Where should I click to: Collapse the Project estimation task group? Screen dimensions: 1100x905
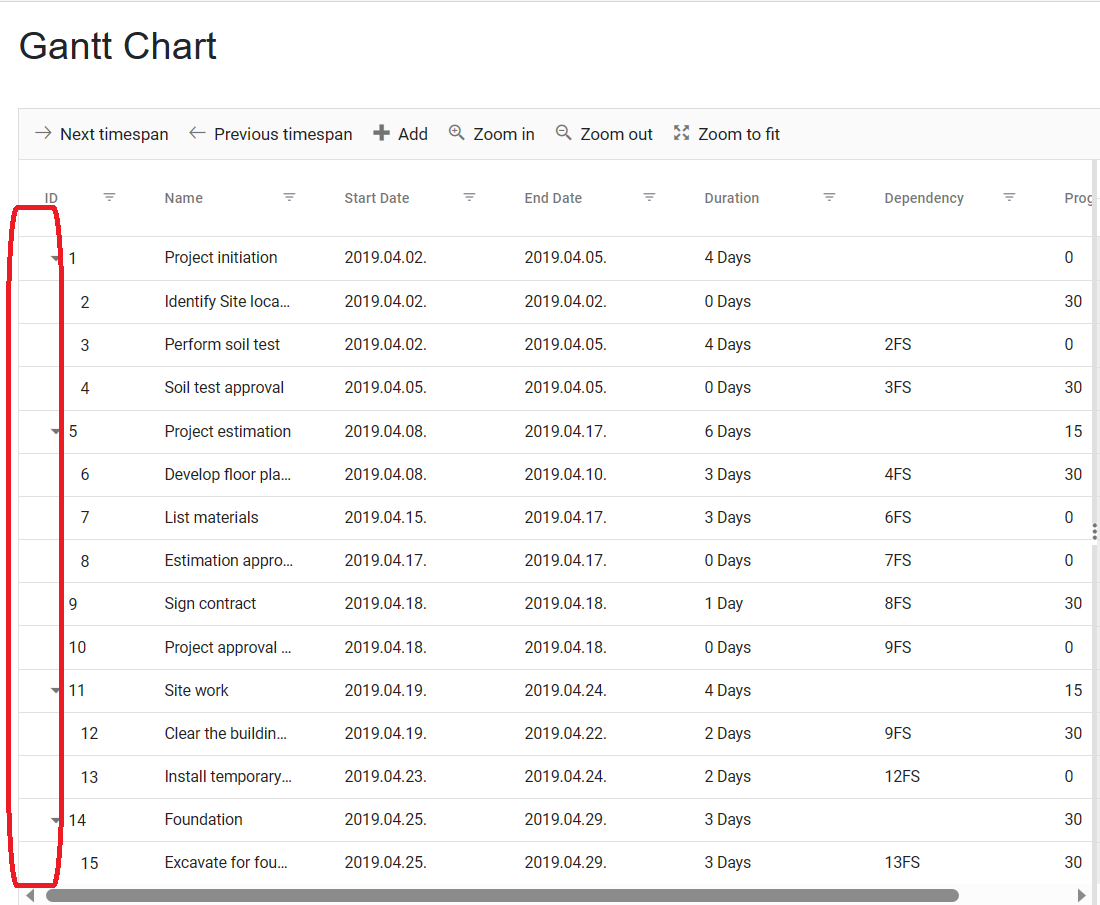[56, 432]
